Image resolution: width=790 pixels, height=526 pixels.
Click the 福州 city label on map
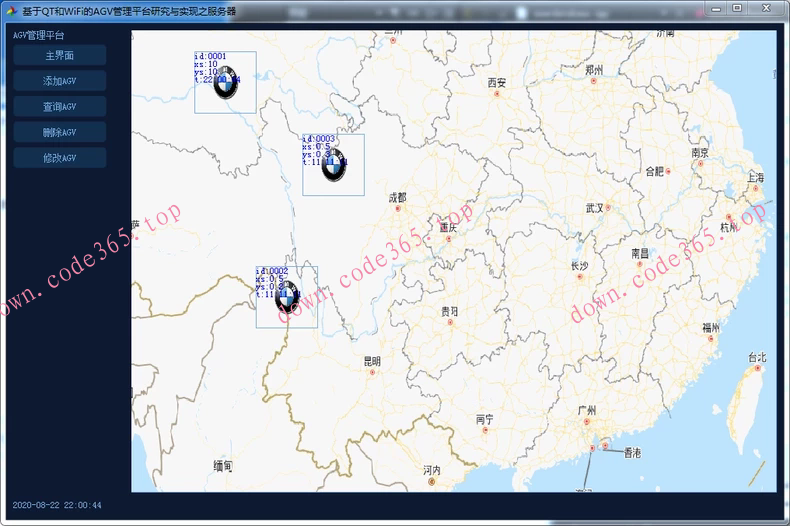[711, 327]
